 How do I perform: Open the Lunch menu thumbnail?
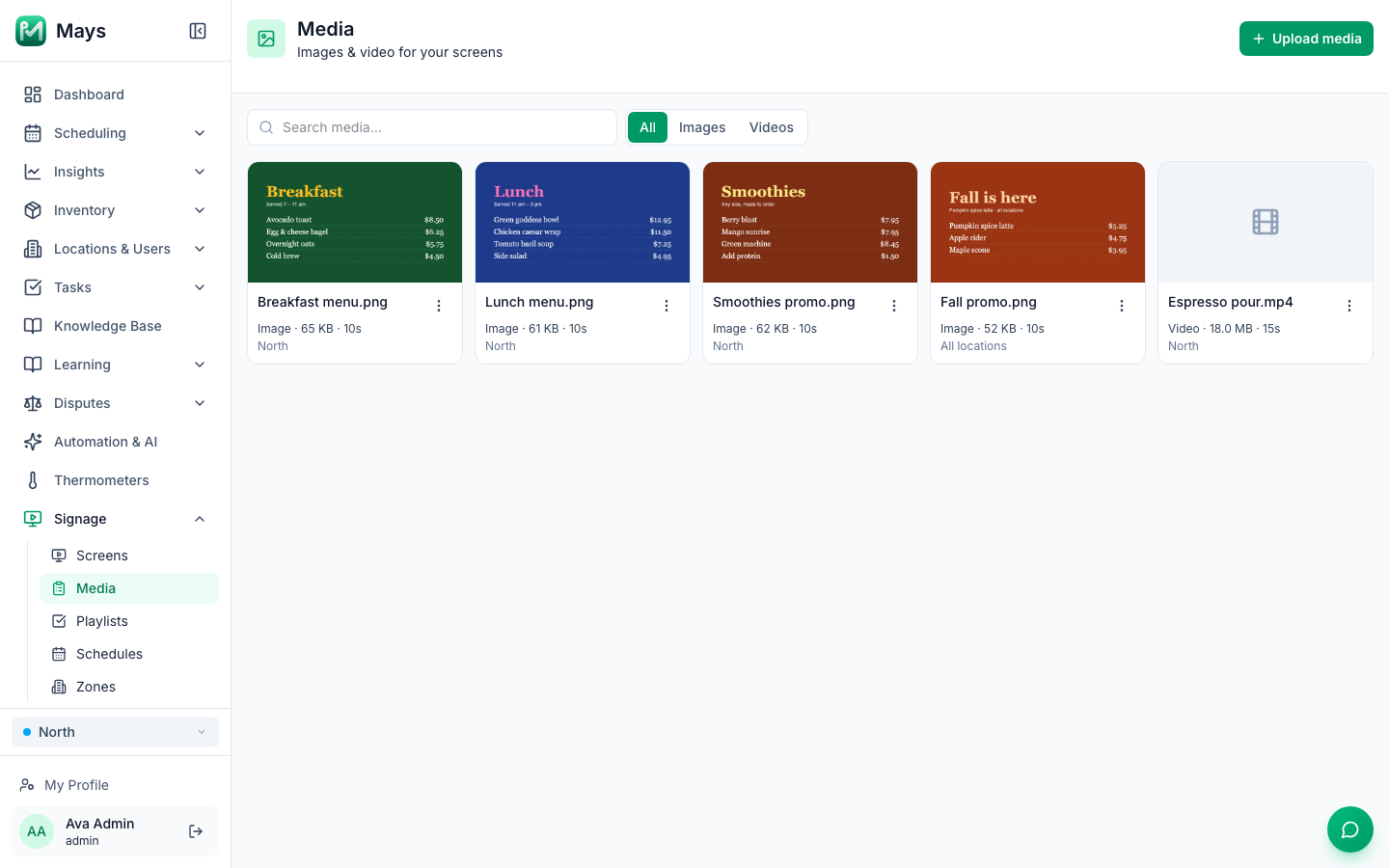(x=583, y=222)
